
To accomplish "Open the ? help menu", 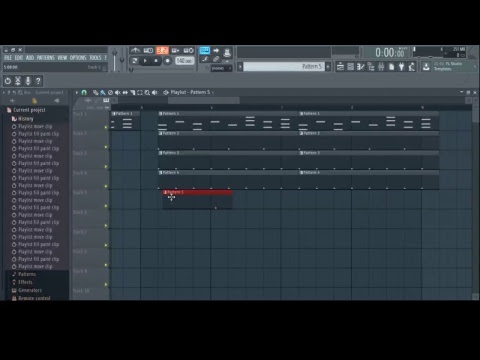I will point(105,58).
